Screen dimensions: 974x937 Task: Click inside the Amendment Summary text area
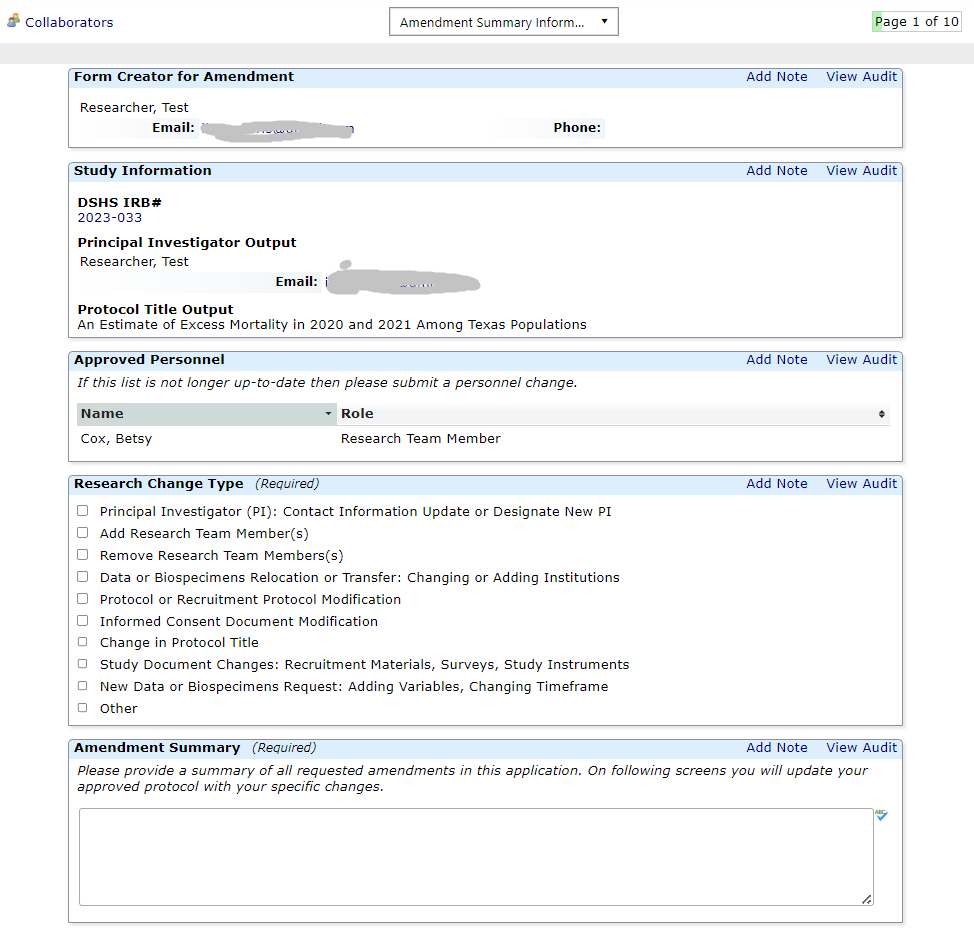click(x=476, y=857)
